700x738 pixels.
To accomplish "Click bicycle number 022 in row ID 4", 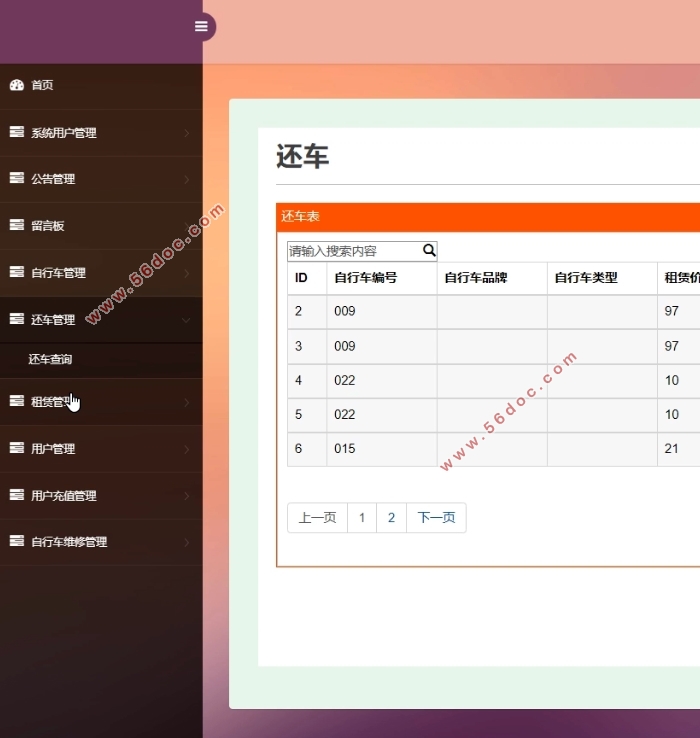I will pos(345,380).
